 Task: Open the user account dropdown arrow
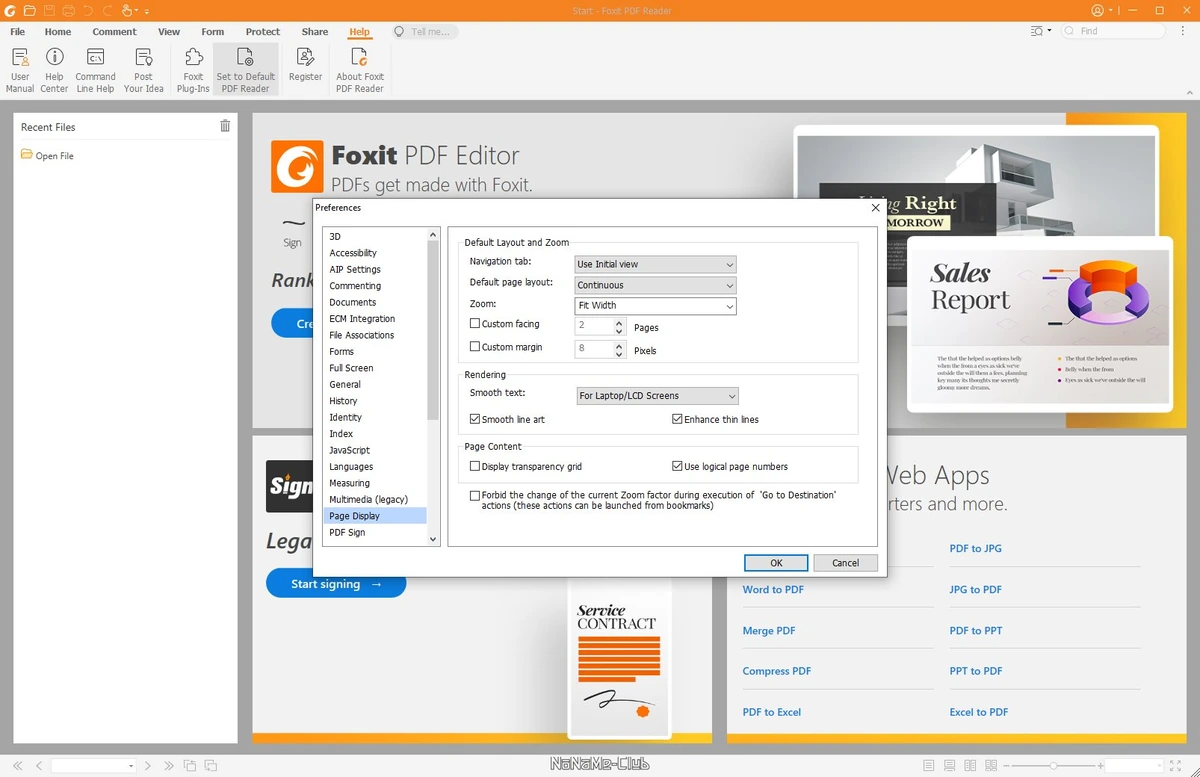(1112, 11)
